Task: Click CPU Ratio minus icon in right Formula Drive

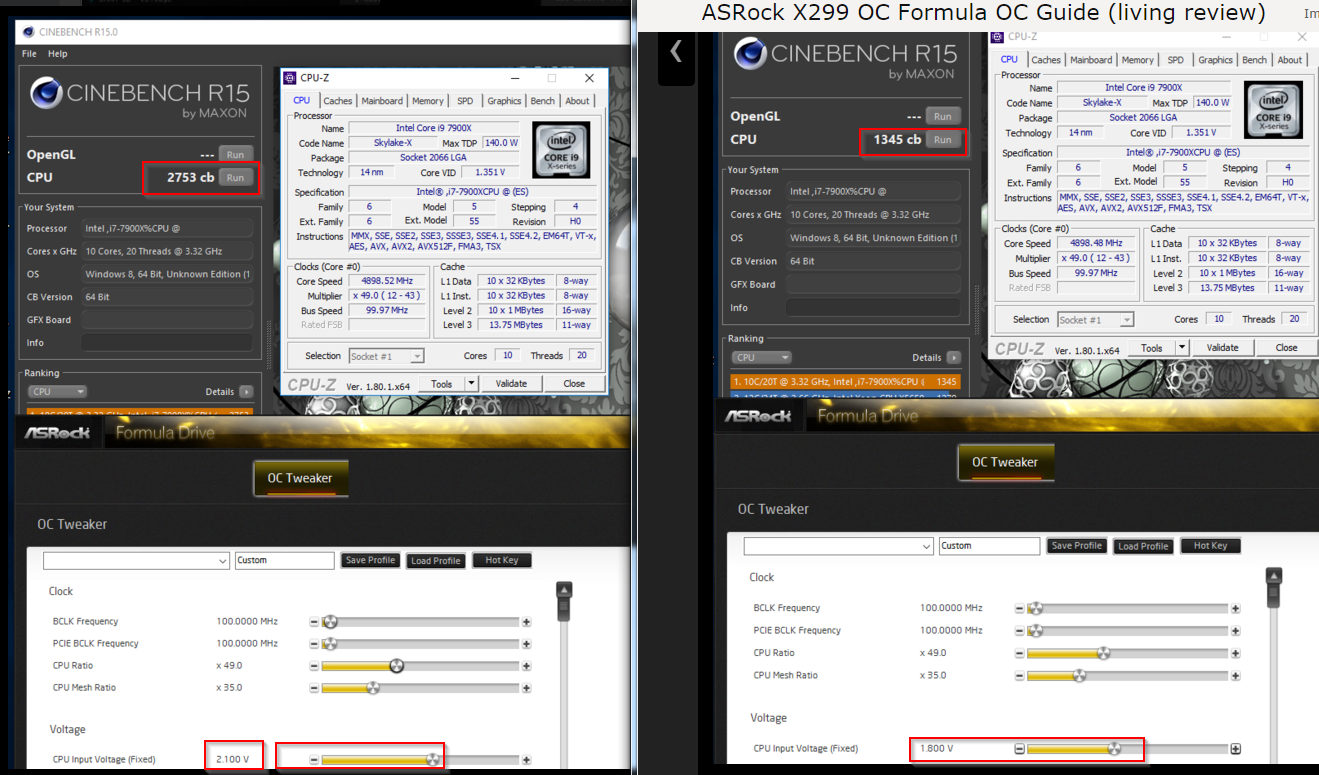Action: [1019, 653]
